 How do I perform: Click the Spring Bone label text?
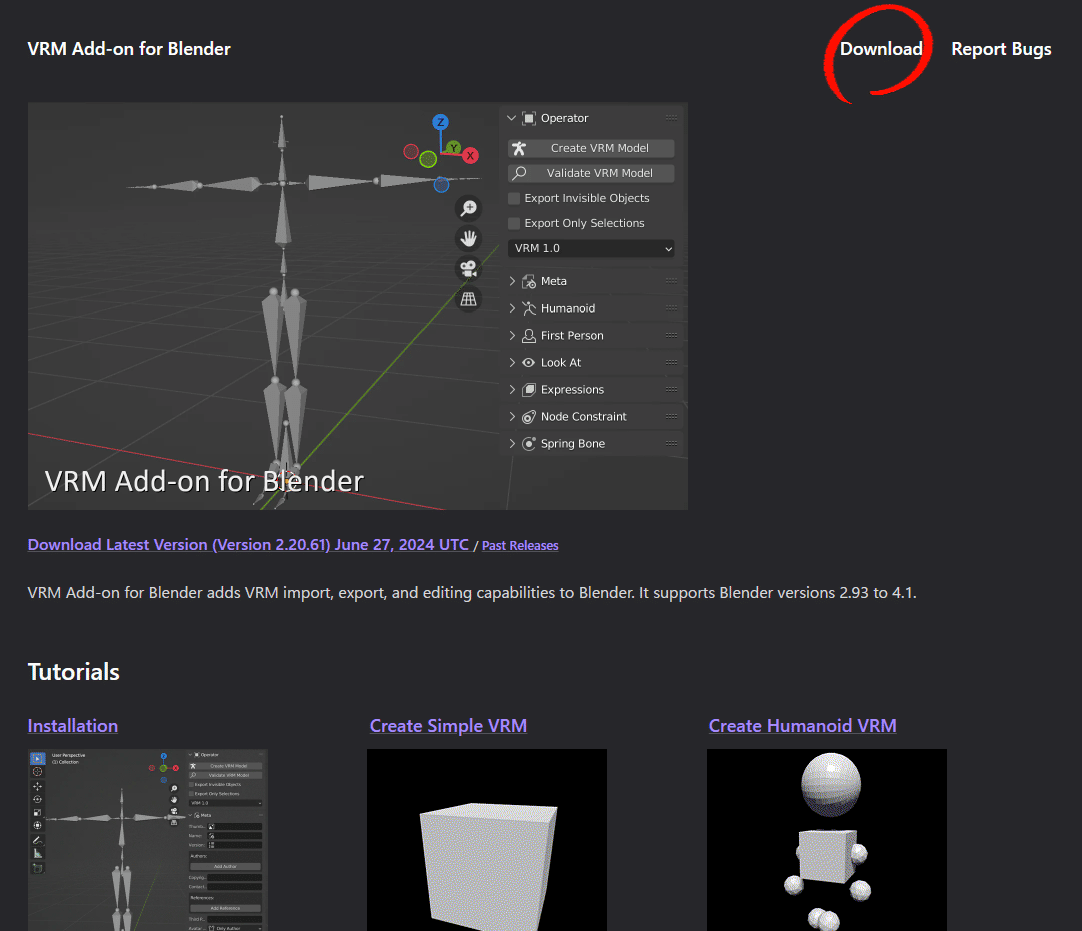[573, 443]
